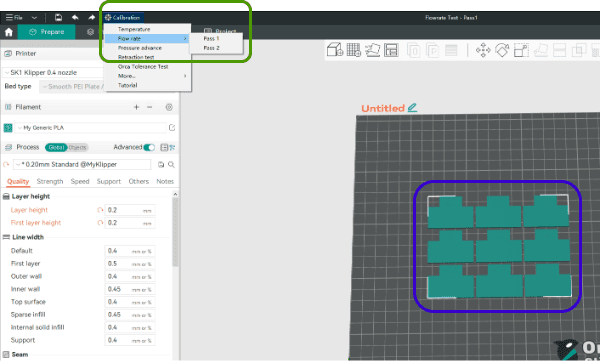Select the Rotate tool icon
Screen dimensions: 600x361
[x=502, y=50]
